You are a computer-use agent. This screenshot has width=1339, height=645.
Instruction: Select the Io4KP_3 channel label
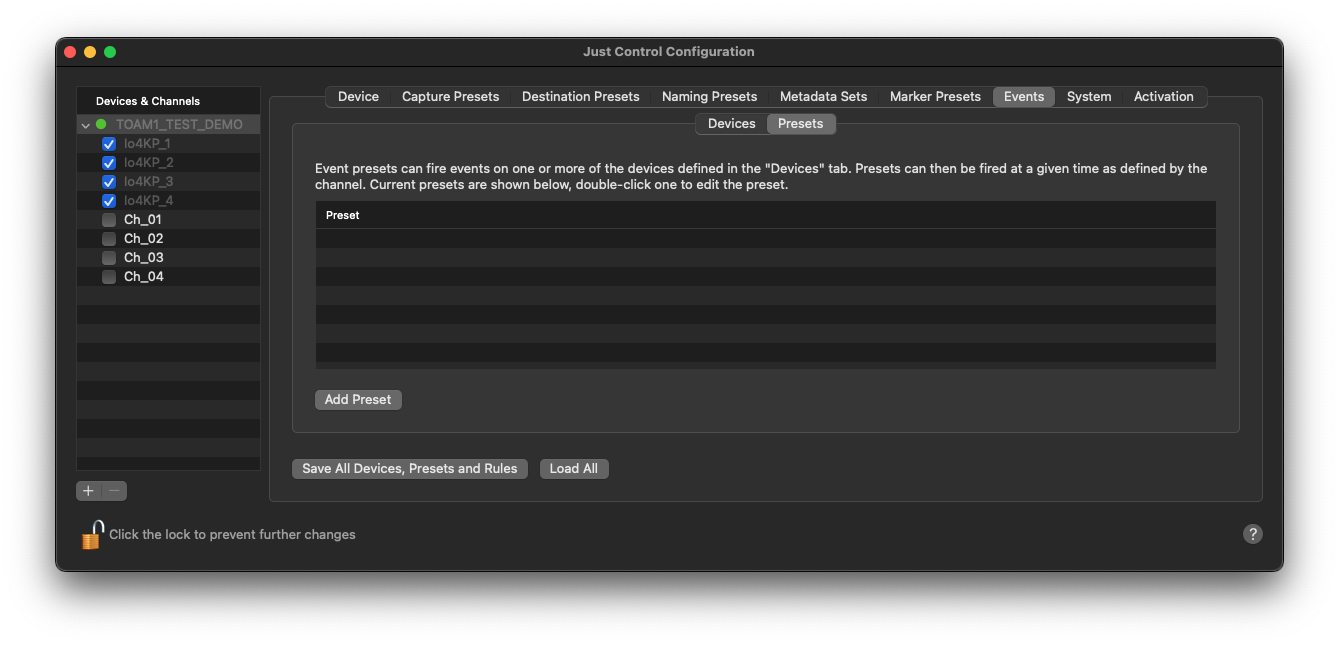tap(149, 182)
